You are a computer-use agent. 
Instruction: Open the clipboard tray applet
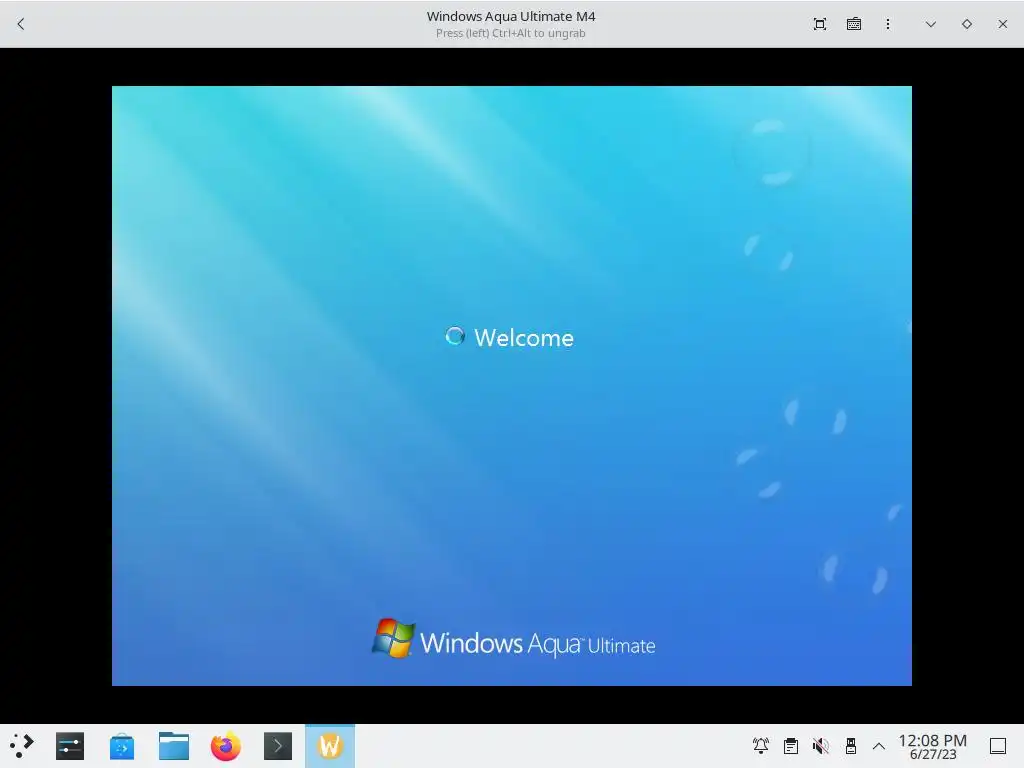790,745
